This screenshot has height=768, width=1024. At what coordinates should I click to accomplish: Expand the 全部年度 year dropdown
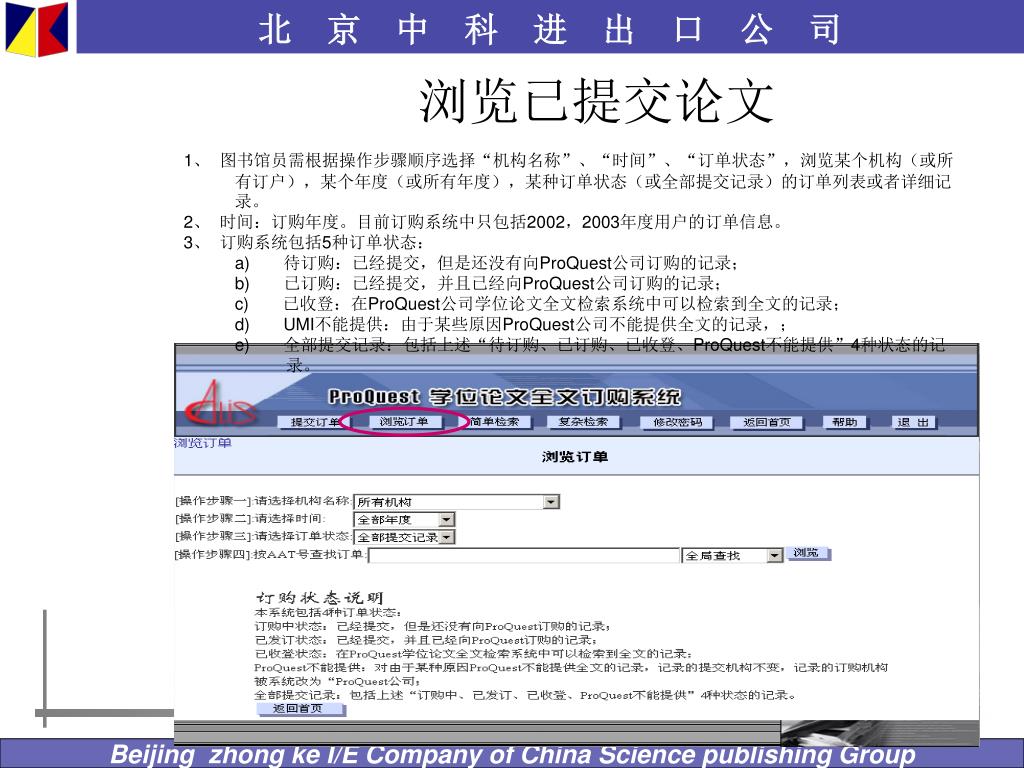(446, 520)
